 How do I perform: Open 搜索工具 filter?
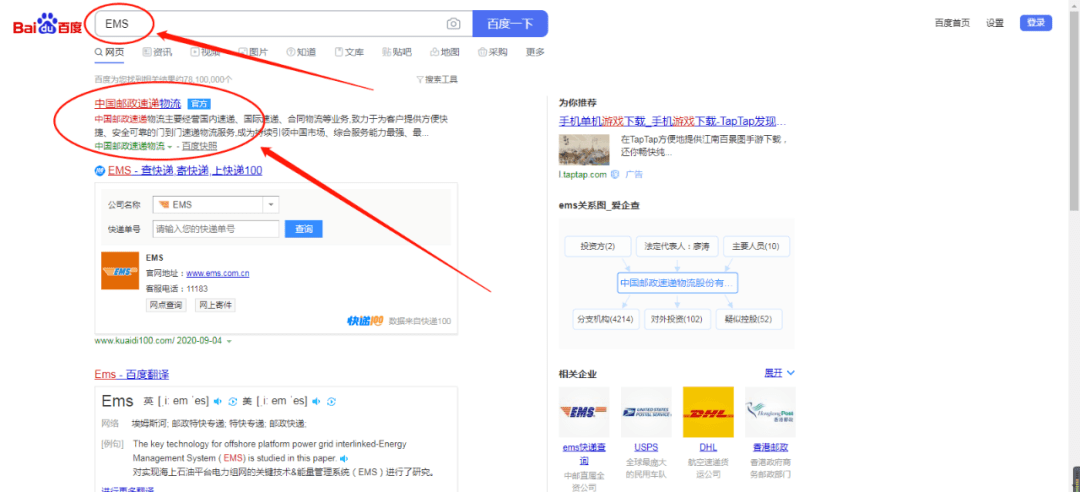437,80
